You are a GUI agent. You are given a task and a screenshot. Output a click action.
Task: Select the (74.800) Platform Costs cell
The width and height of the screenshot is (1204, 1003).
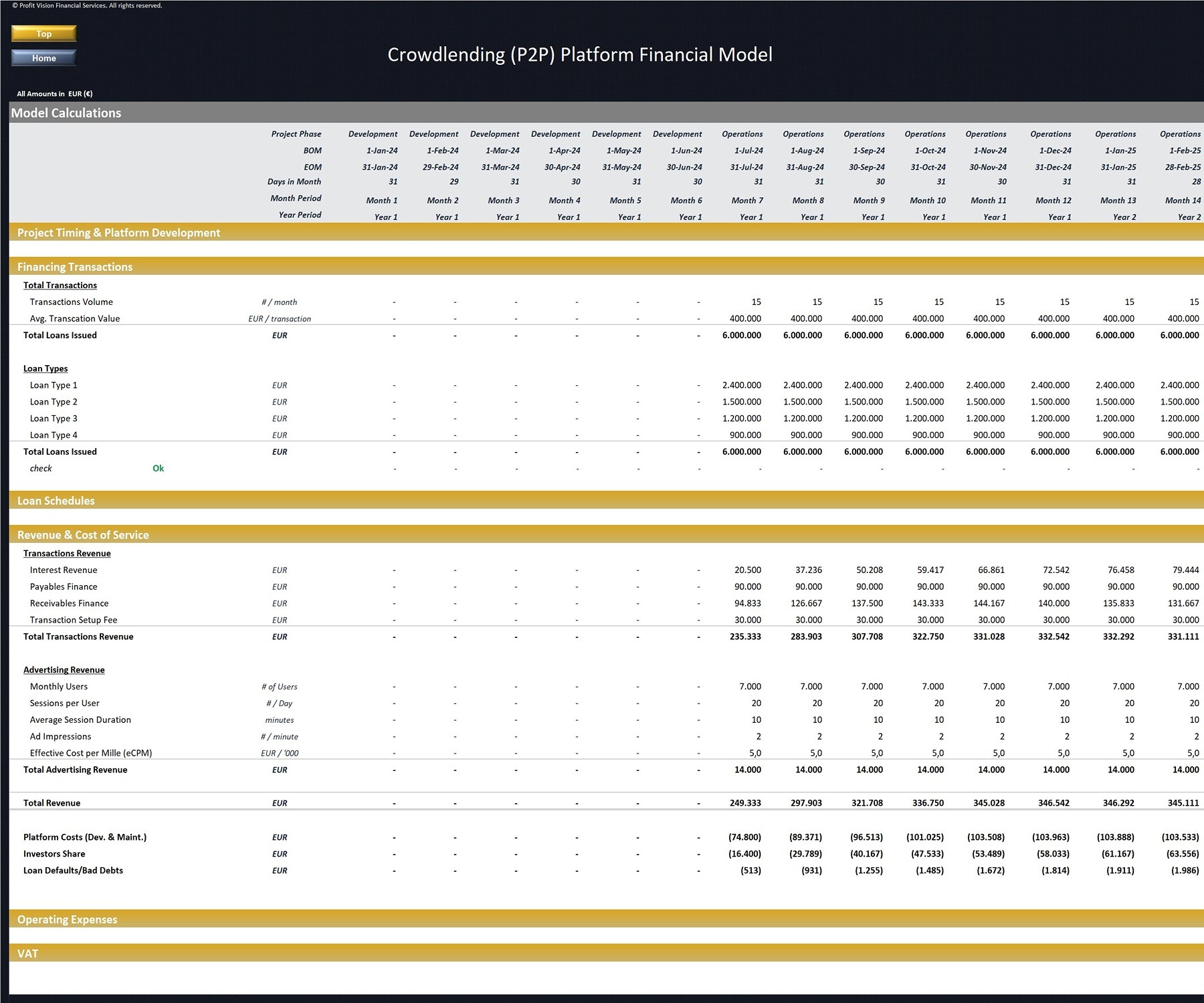click(x=744, y=837)
